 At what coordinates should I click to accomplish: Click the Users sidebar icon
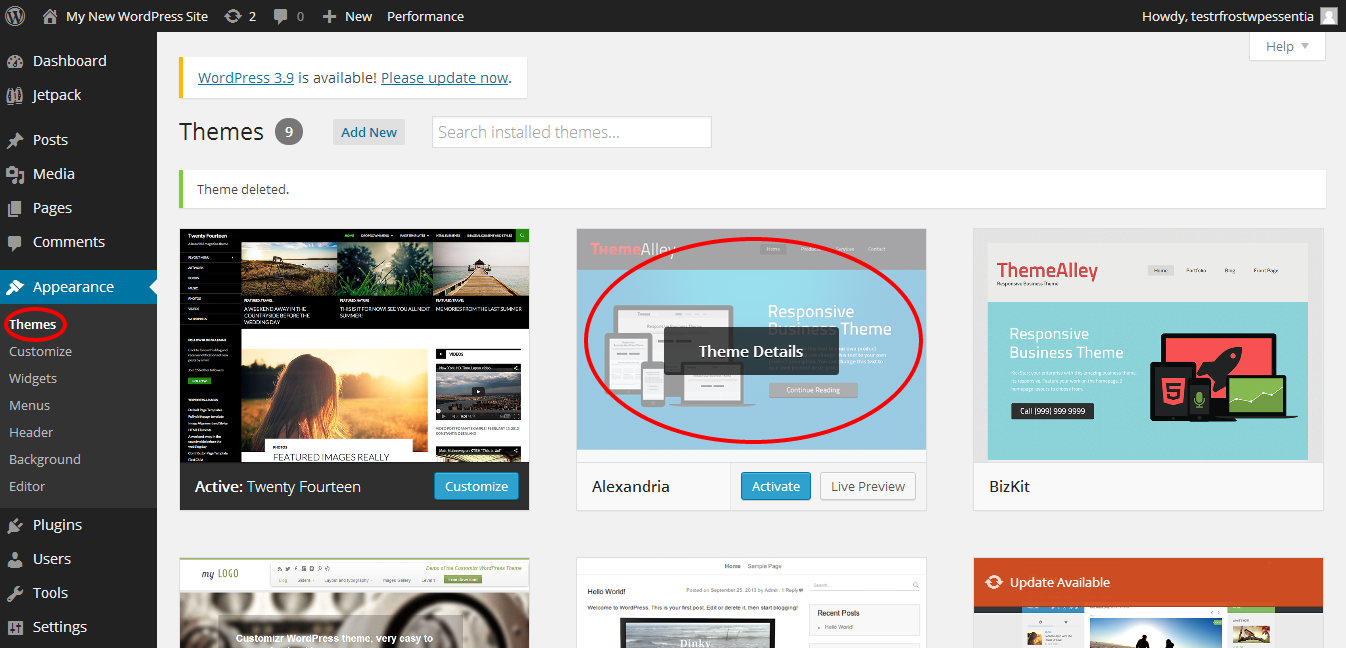click(x=18, y=558)
